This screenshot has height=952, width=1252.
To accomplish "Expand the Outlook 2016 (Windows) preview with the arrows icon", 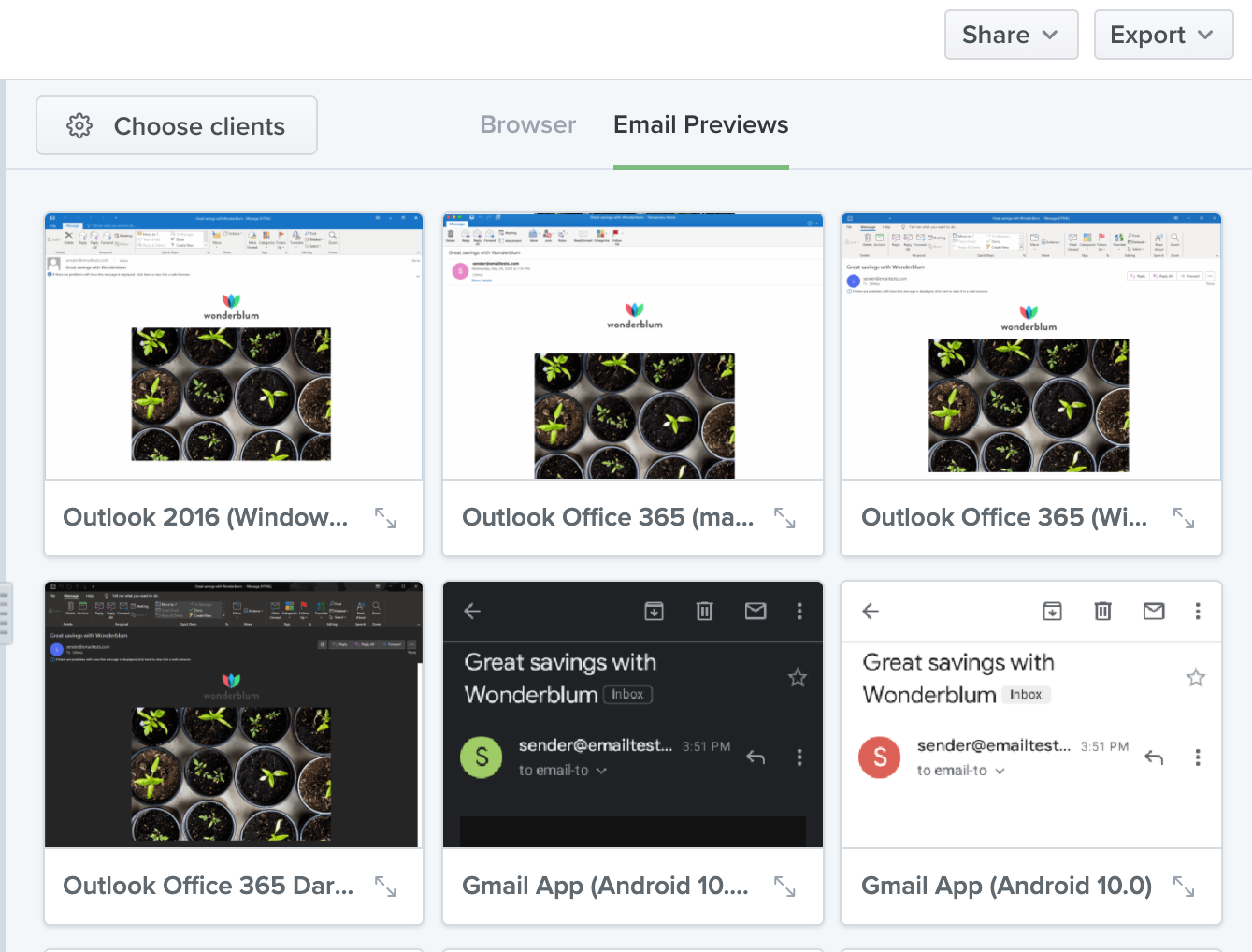I will pyautogui.click(x=385, y=517).
